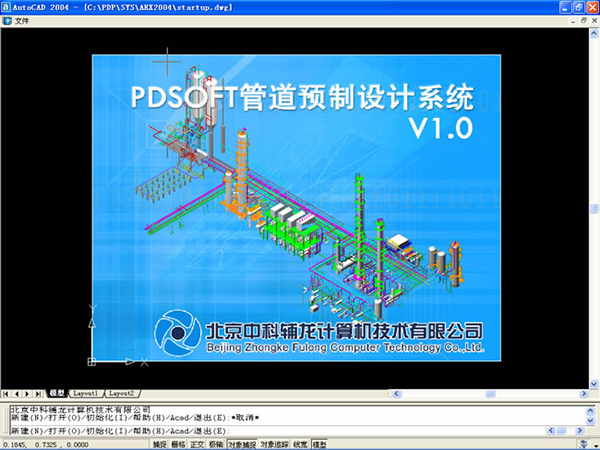The height and width of the screenshot is (450, 600).
Task: Toggle 线宽 lineweight display in status bar
Action: pos(300,444)
